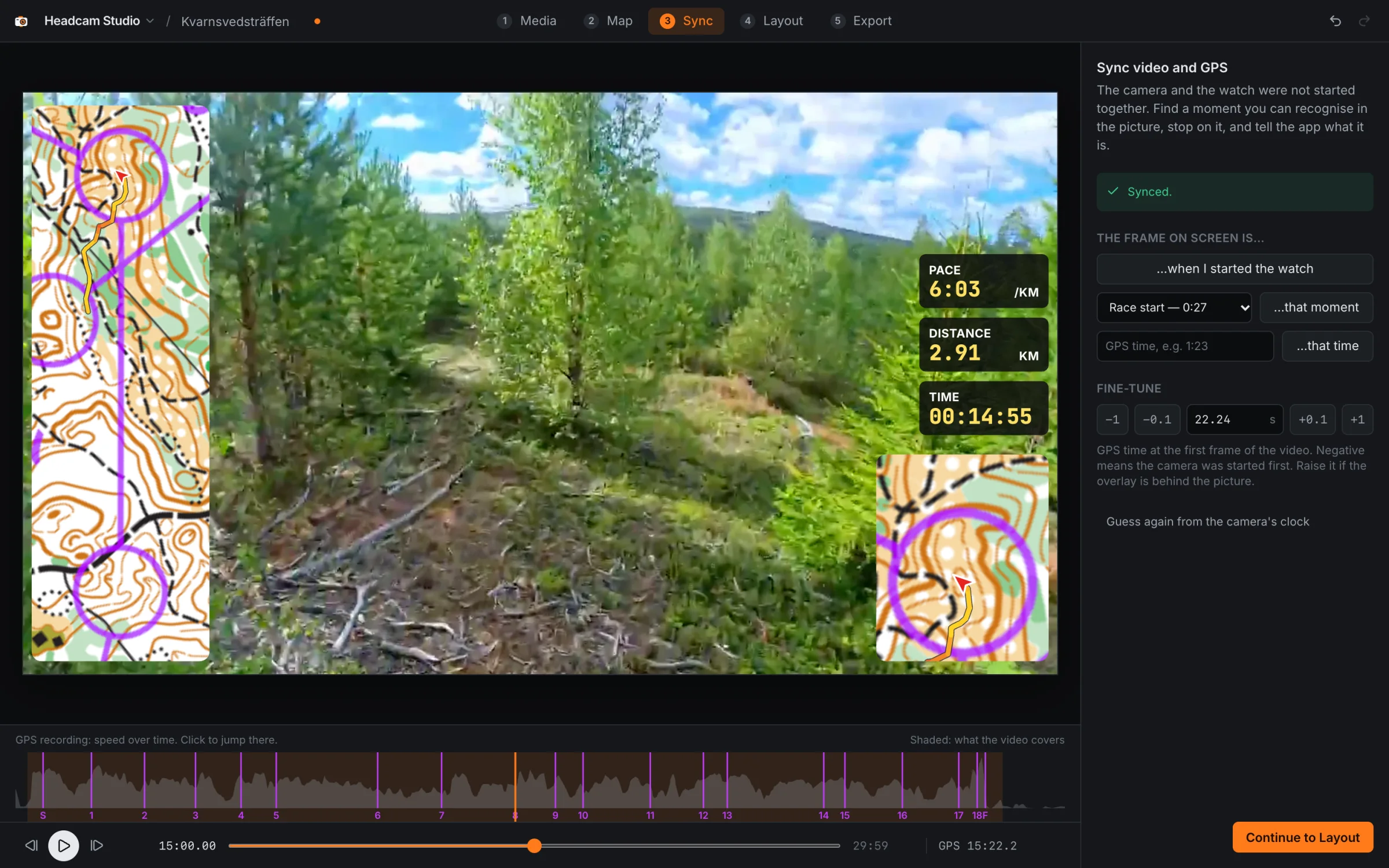The image size is (1389, 868).
Task: Click the PACE 6:03 overlay widget
Action: point(983,281)
